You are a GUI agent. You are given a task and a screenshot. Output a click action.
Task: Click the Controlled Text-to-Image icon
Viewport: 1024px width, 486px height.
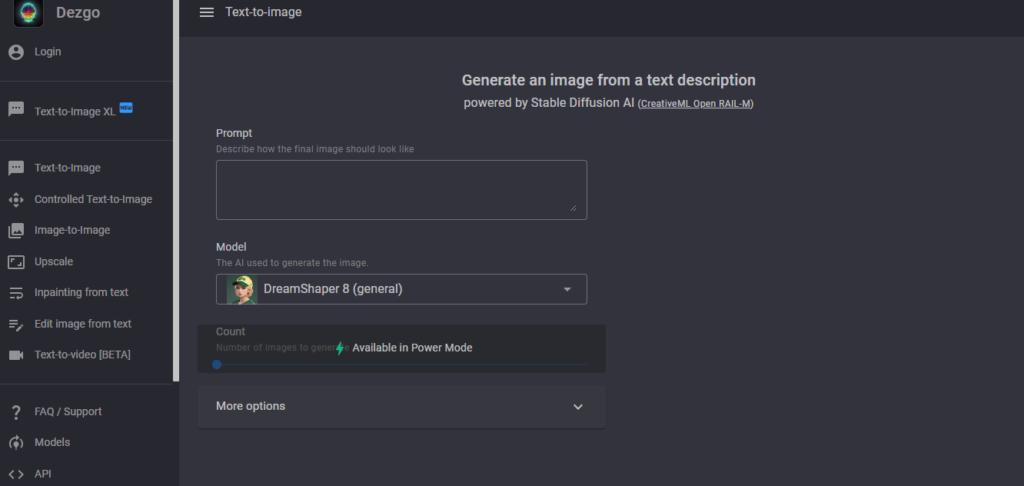[16, 200]
